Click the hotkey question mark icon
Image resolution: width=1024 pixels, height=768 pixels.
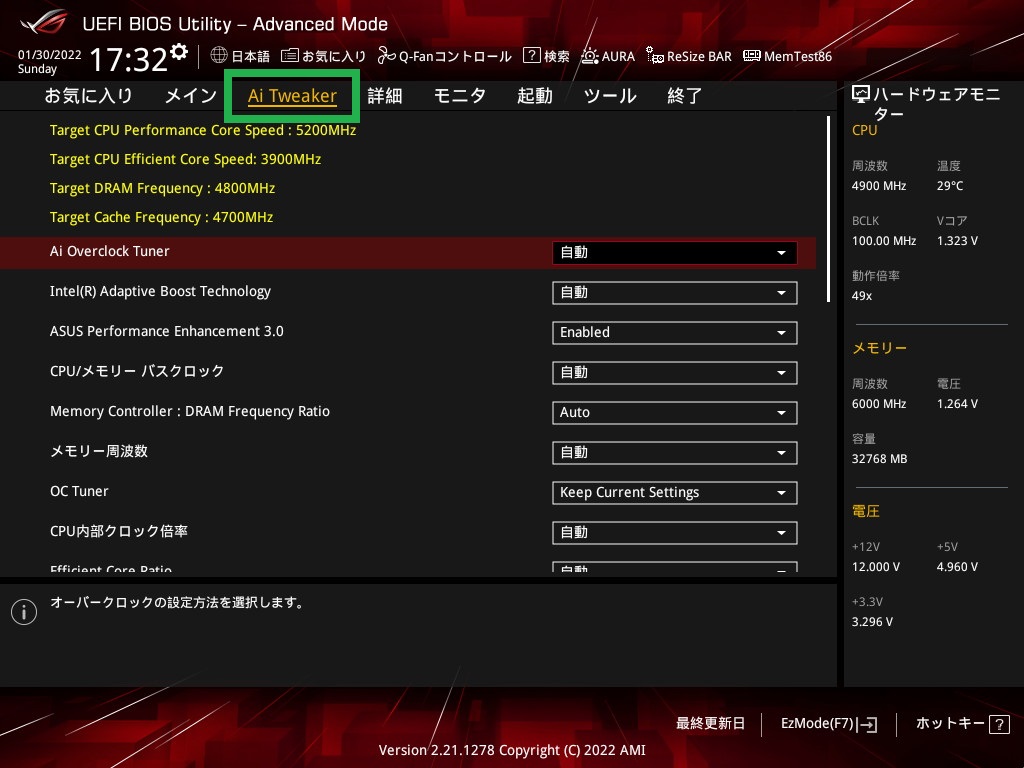999,724
